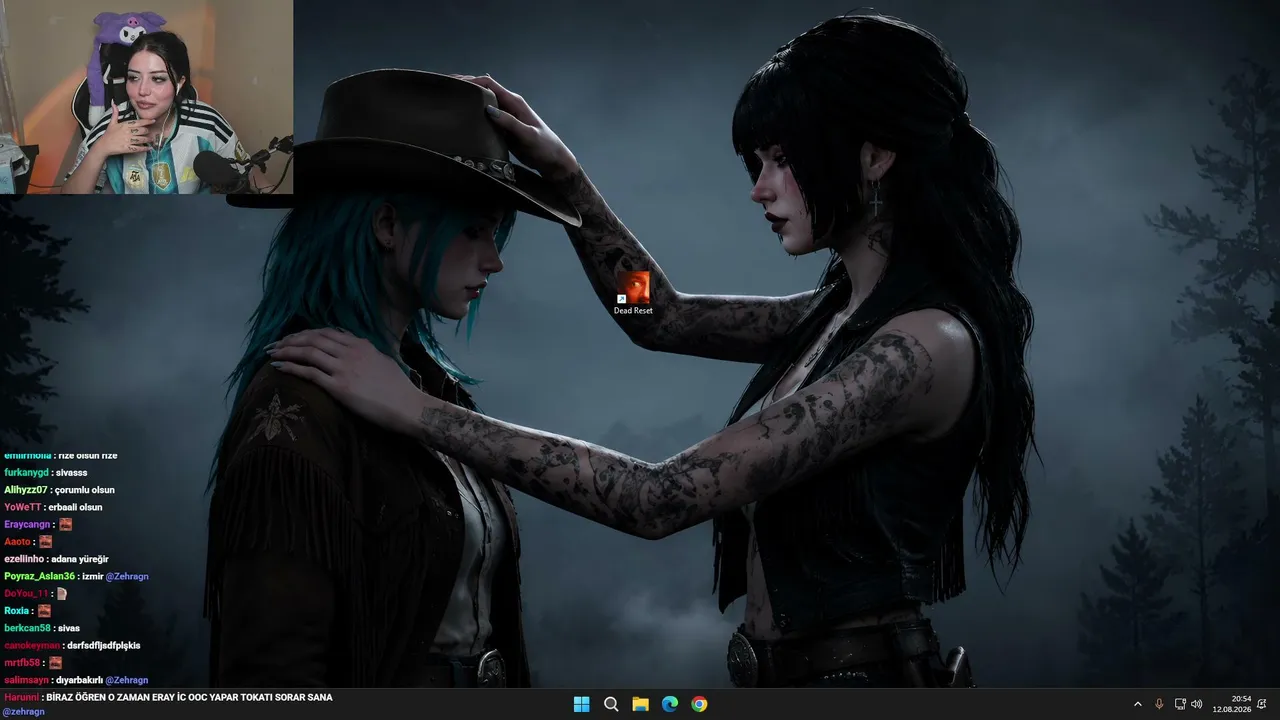
Task: Click the message text "erbaali olsun"
Action: [x=75, y=507]
